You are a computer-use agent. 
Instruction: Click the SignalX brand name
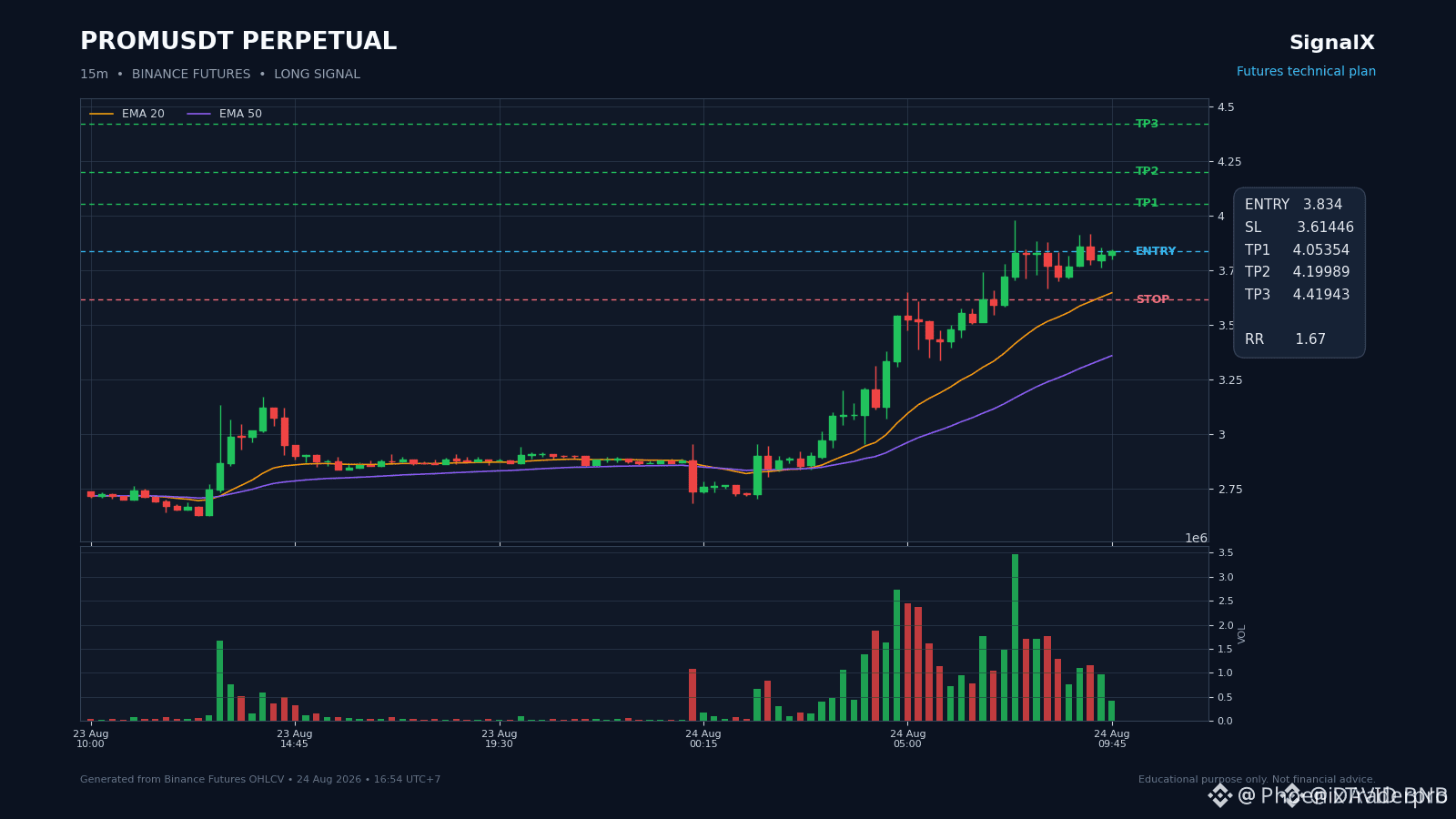(x=1331, y=43)
